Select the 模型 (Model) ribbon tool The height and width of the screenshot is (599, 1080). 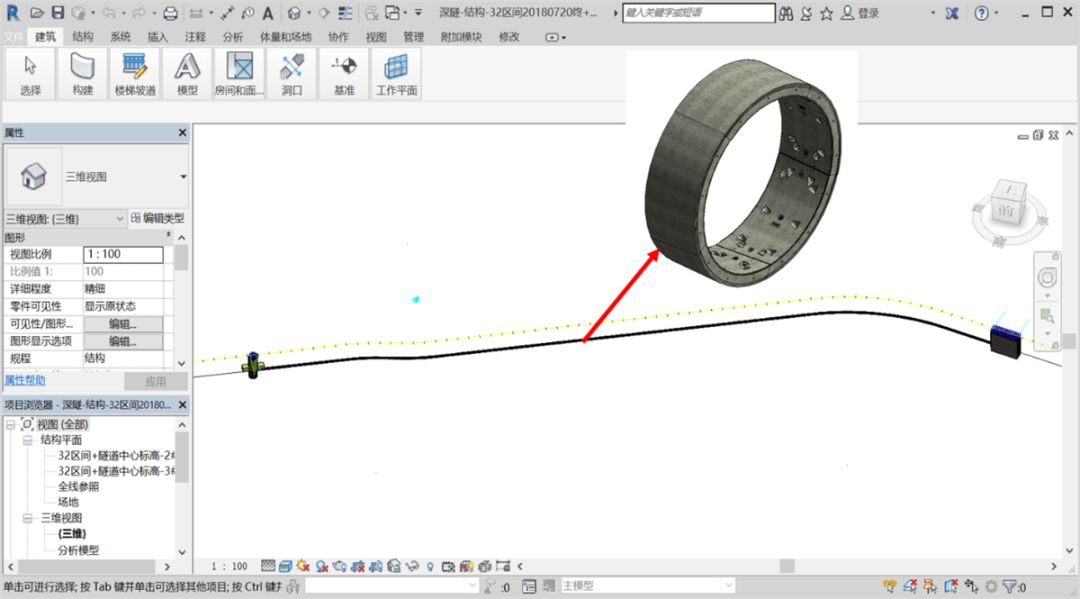187,73
